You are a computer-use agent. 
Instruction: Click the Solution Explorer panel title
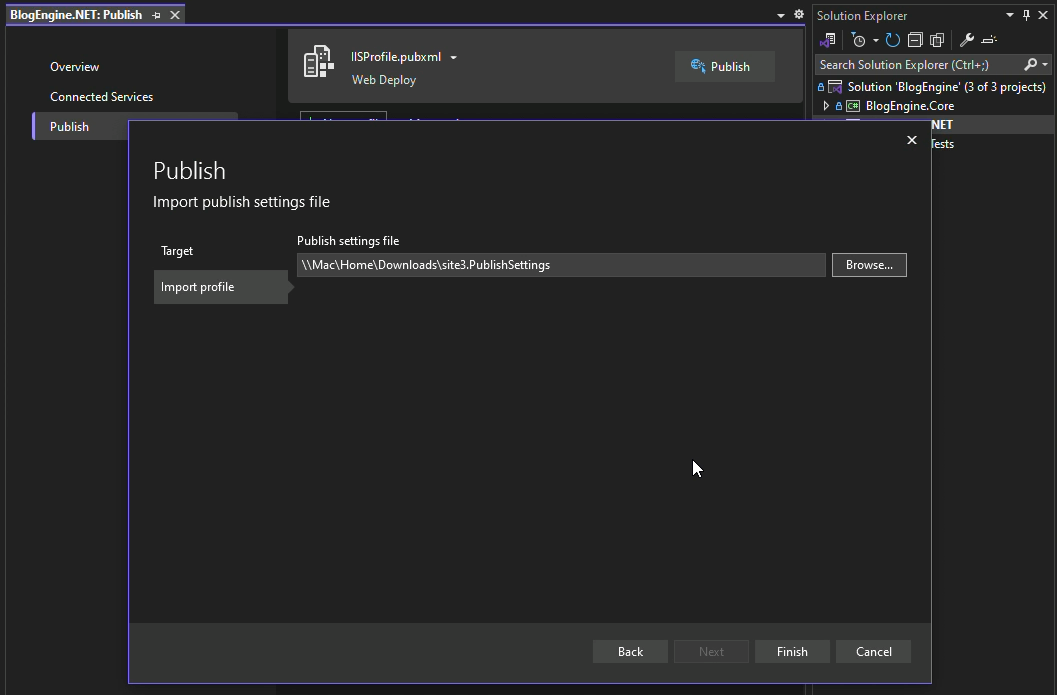tap(862, 16)
